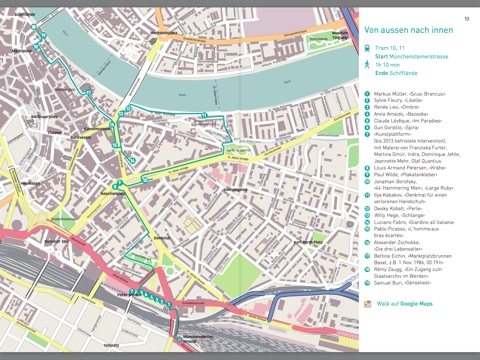Select map marker 8 at Aeschenplatz
480x360 pixels.
tap(115, 187)
